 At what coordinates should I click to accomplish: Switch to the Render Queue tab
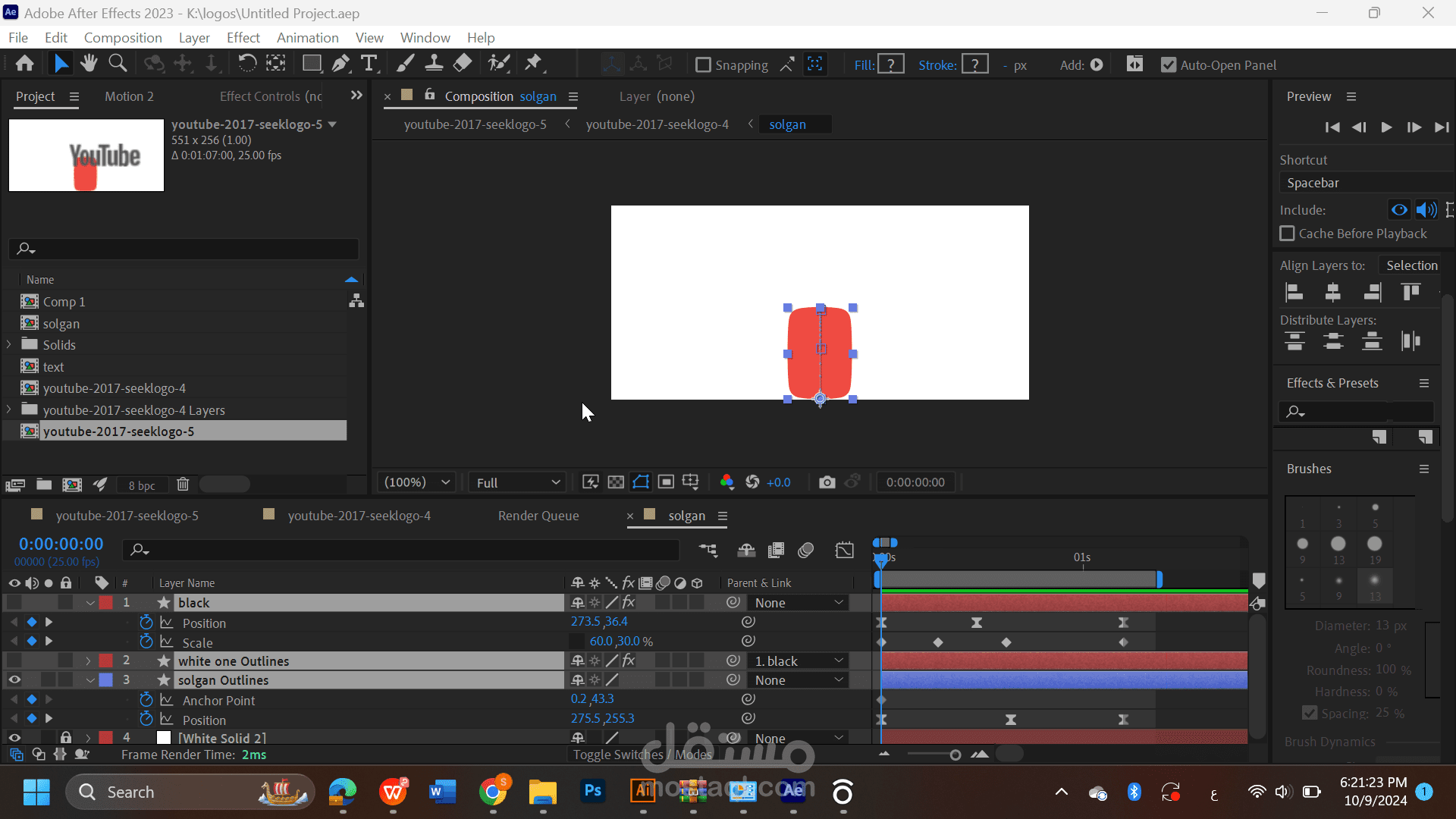click(x=538, y=516)
